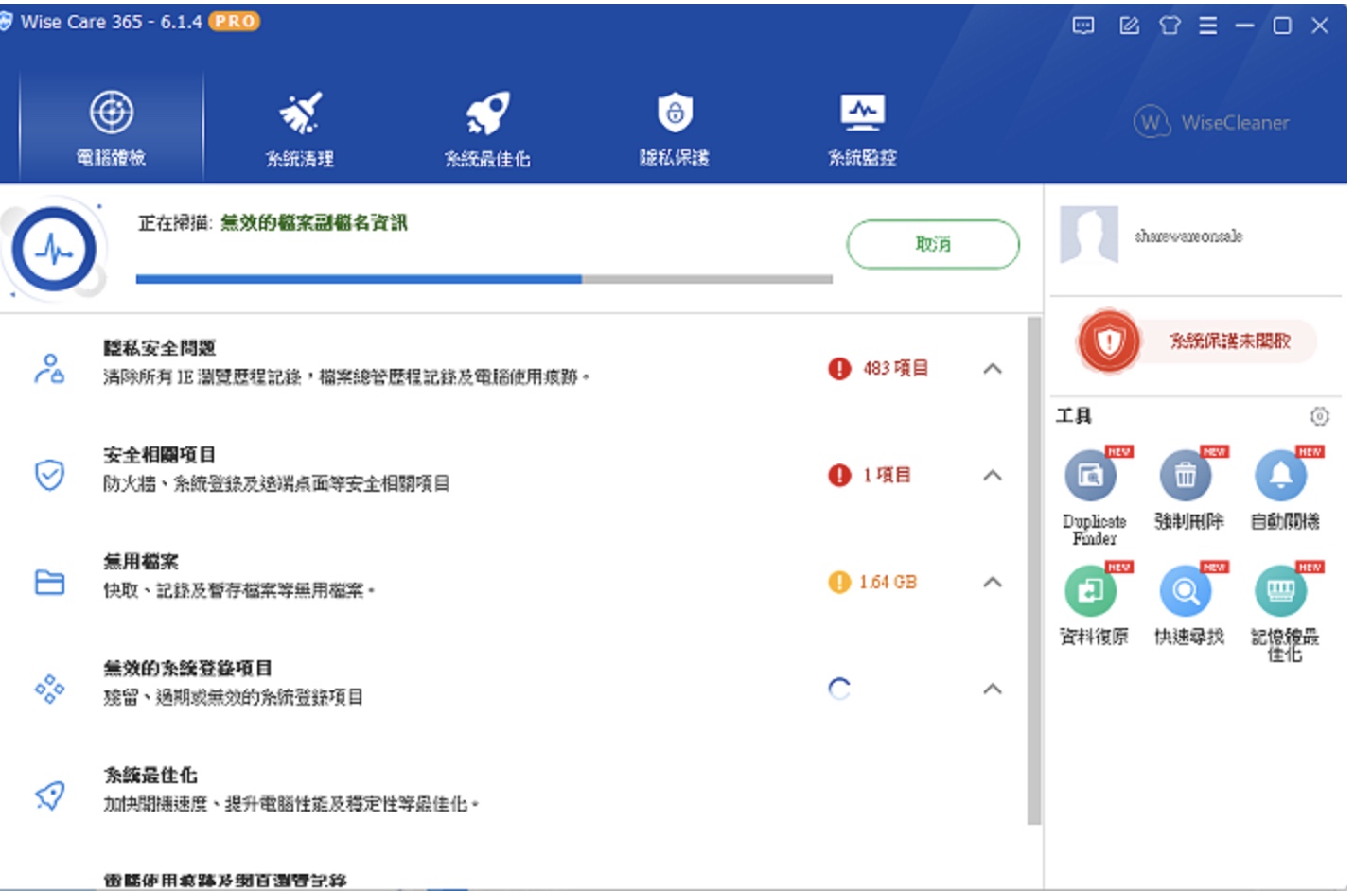Select the 無用檔案 heading
This screenshot has height=891, width=1372.
140,562
